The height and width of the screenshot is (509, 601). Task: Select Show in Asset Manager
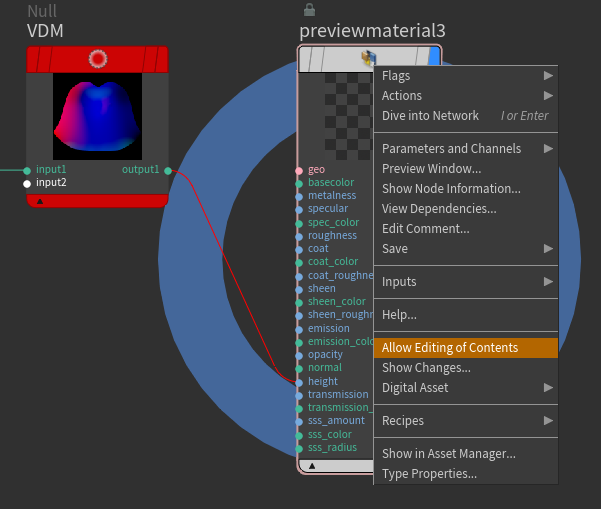pos(466,453)
